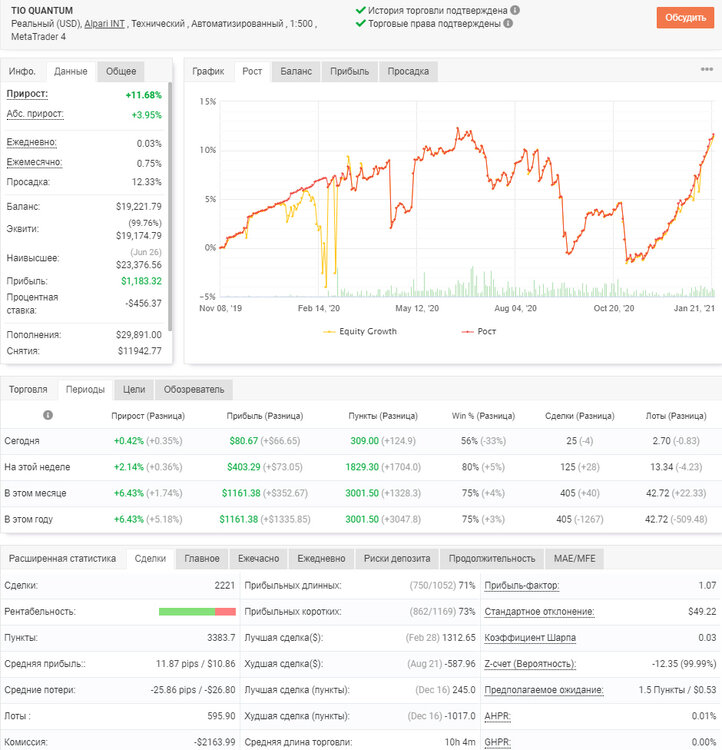Screen dimensions: 722x750
Task: Click the 12.33% drawdown value
Action: [x=146, y=182]
